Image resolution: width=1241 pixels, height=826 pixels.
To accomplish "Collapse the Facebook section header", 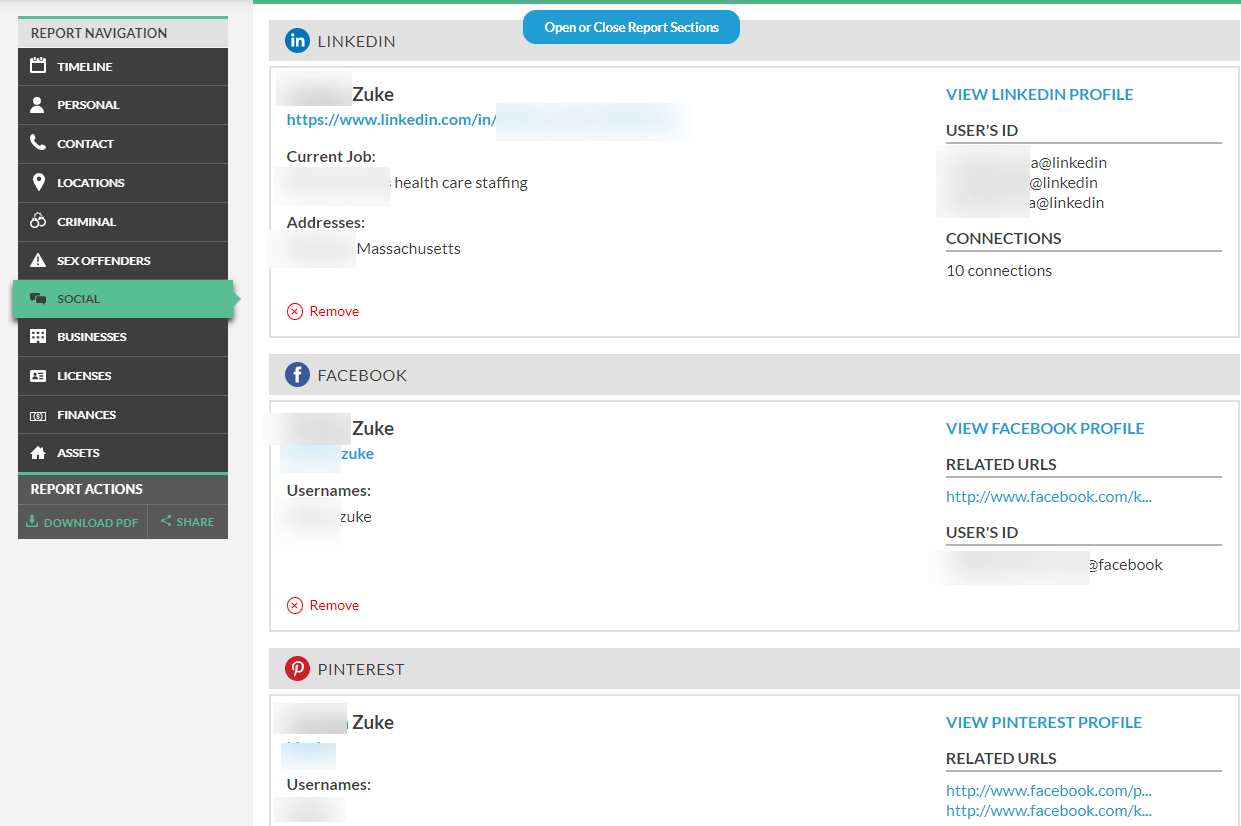I will coord(754,375).
